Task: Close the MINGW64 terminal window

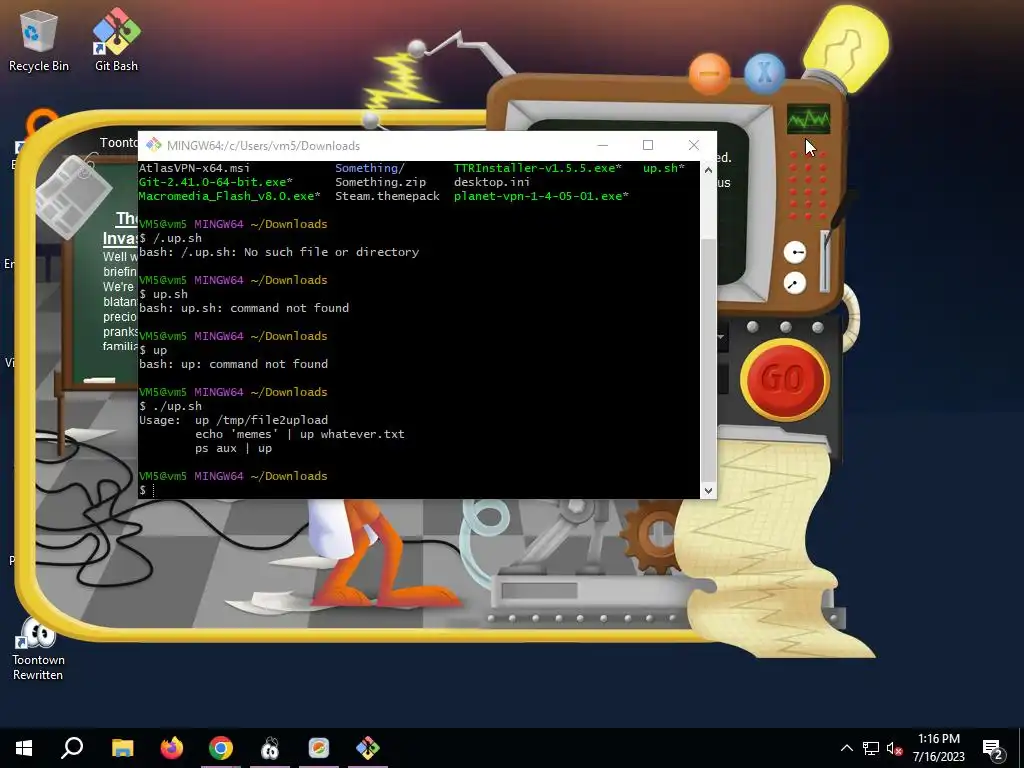Action: coord(694,145)
